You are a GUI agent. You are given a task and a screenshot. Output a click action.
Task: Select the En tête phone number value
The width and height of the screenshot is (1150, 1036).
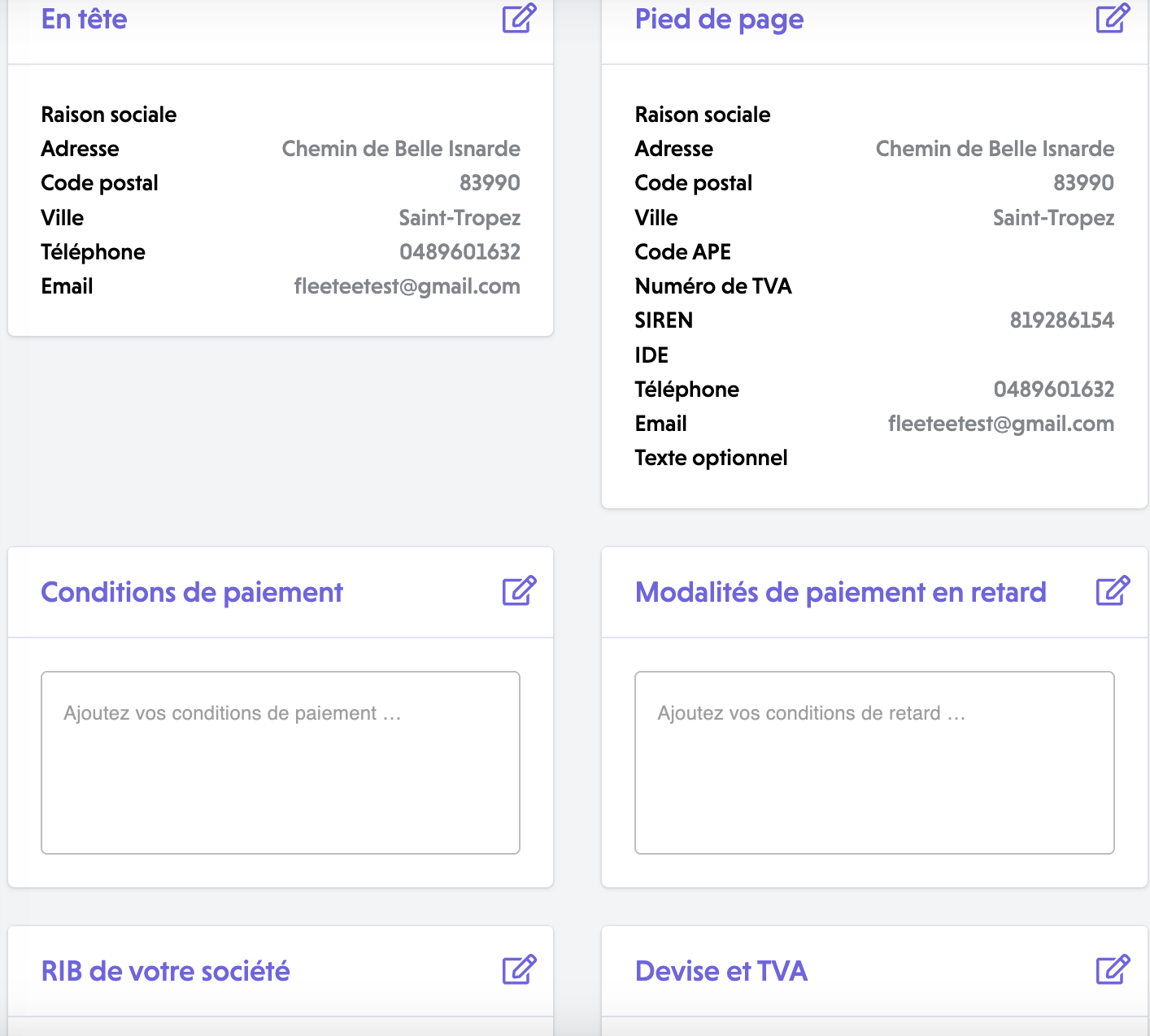click(460, 252)
